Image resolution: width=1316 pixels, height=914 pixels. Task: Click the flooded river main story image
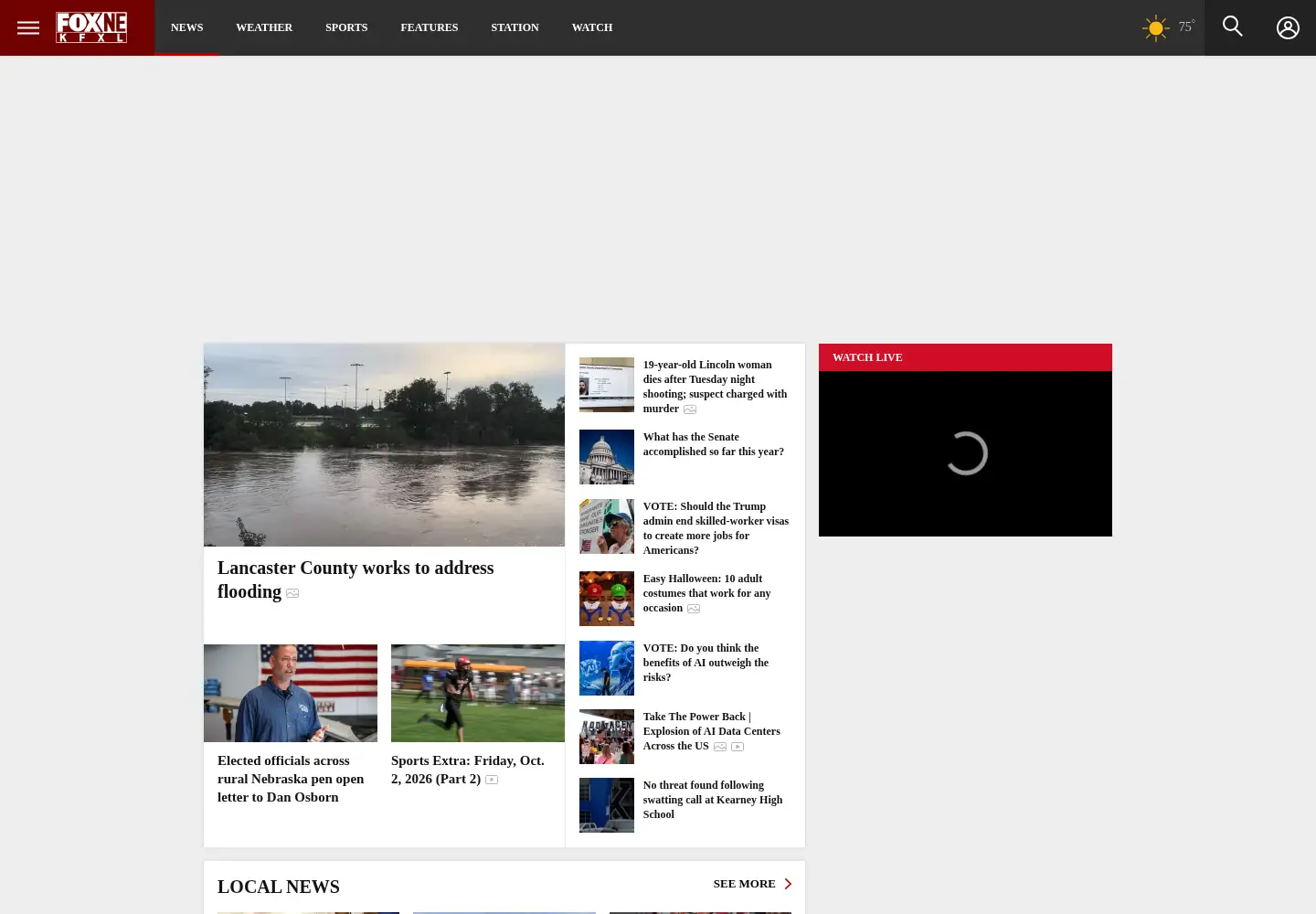pos(384,445)
